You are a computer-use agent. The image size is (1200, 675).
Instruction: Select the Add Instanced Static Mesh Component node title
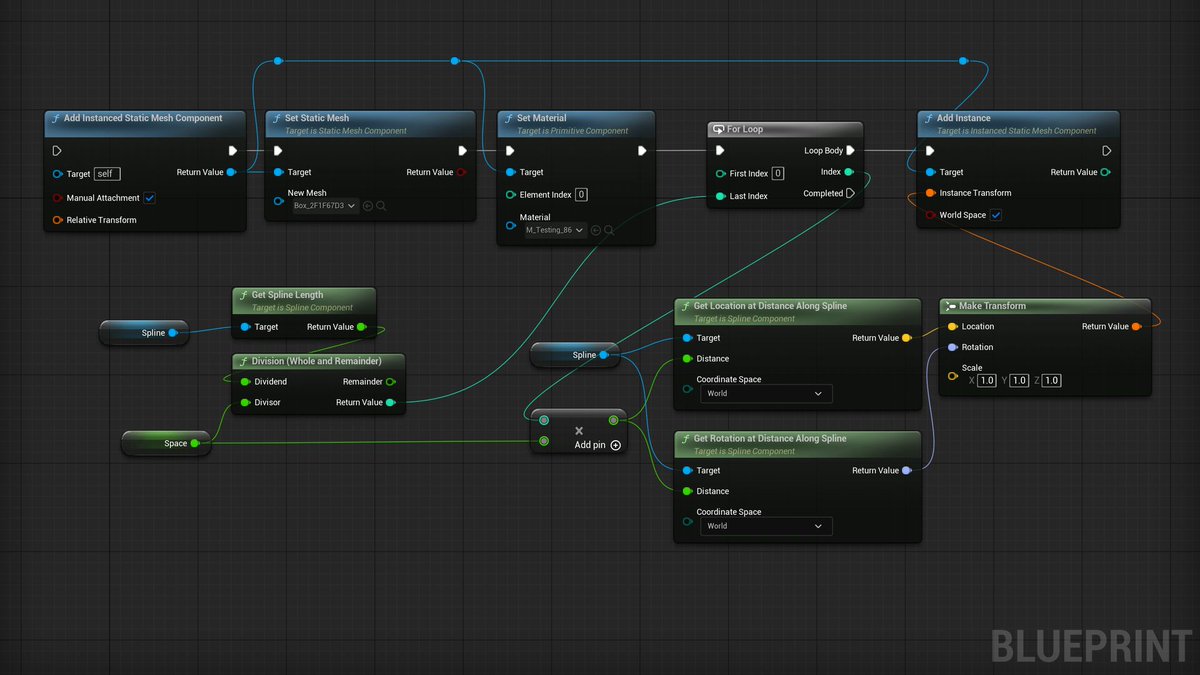click(143, 118)
